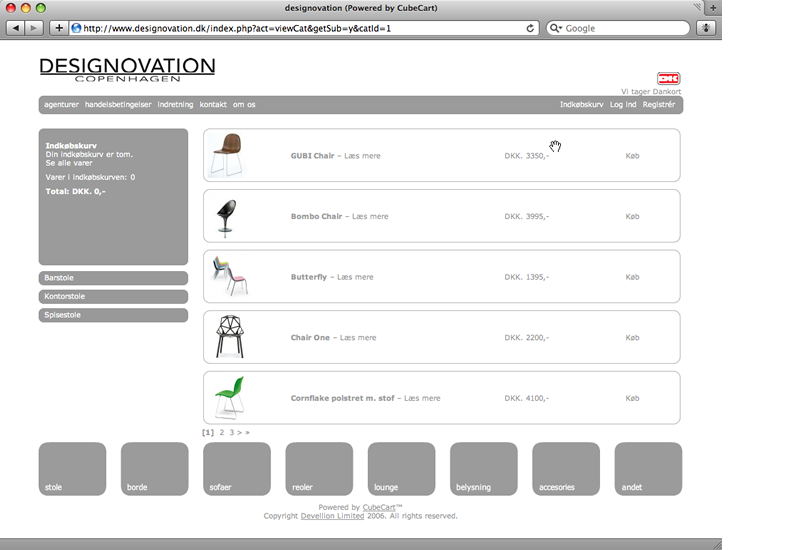Image resolution: width=800 pixels, height=550 pixels.
Task: Click the Designovation Copenhagen logo
Action: (x=127, y=70)
